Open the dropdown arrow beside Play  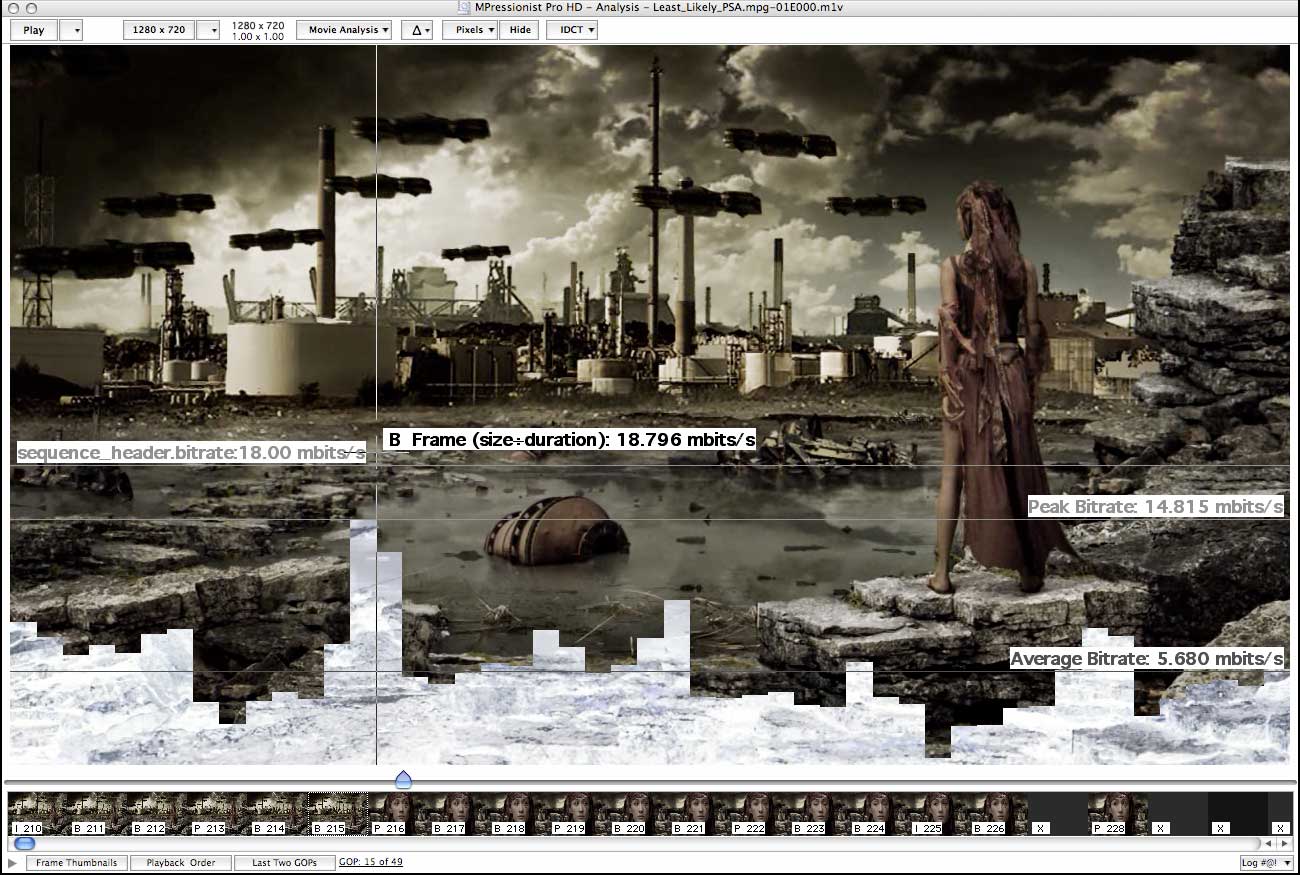point(71,30)
